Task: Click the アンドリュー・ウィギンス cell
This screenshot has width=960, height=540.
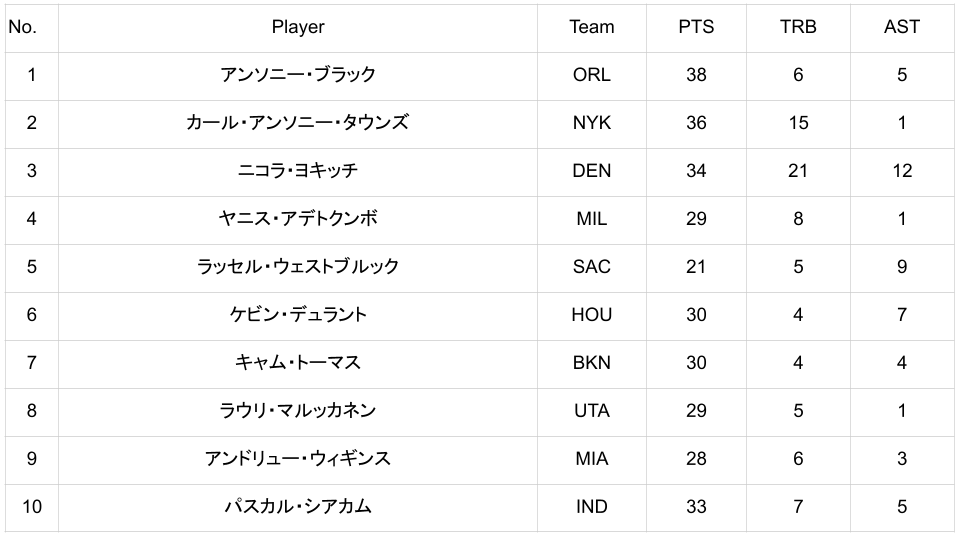Action: pyautogui.click(x=298, y=459)
